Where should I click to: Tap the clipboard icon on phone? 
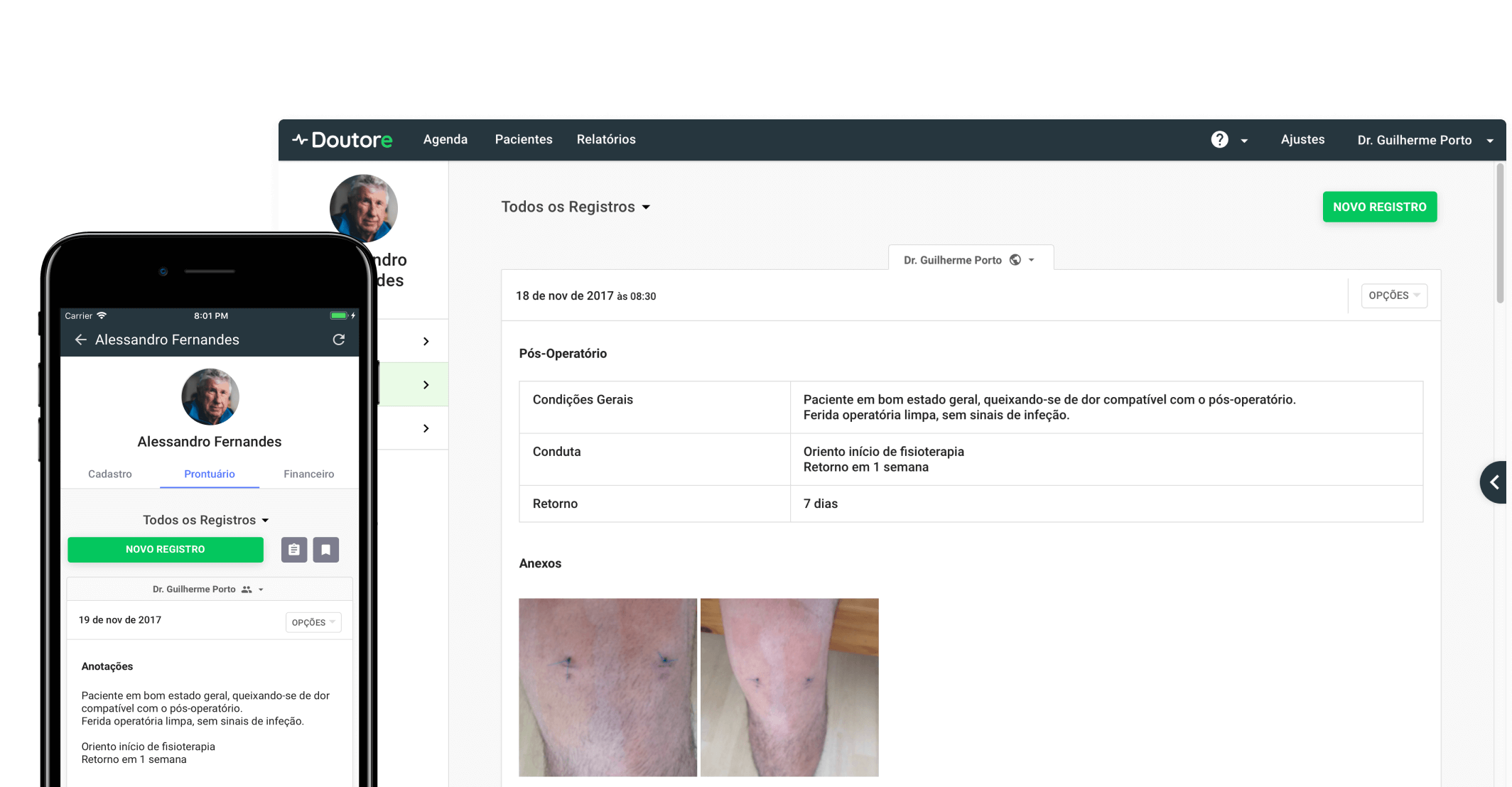coord(294,550)
